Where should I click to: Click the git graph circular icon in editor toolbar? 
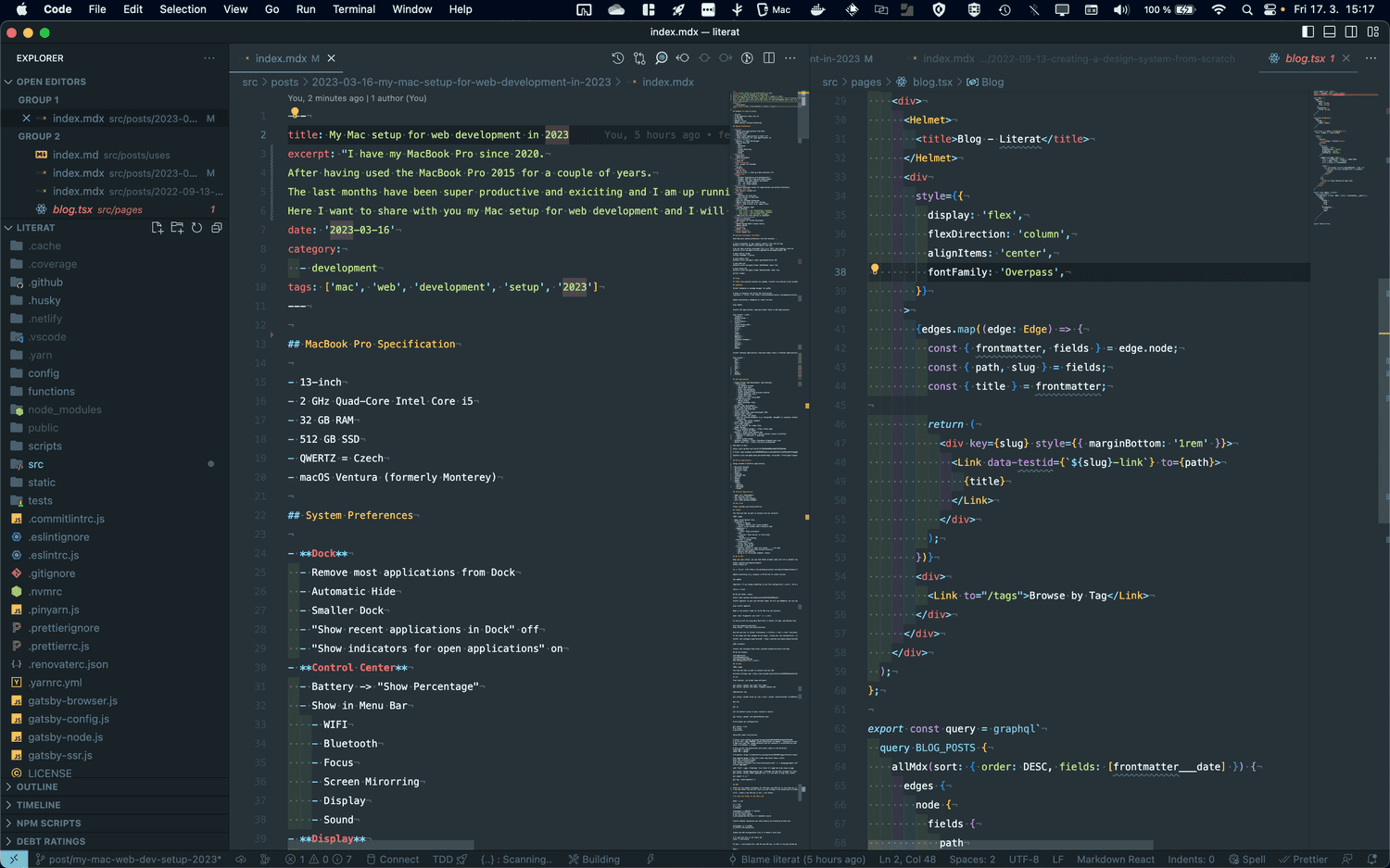click(747, 58)
